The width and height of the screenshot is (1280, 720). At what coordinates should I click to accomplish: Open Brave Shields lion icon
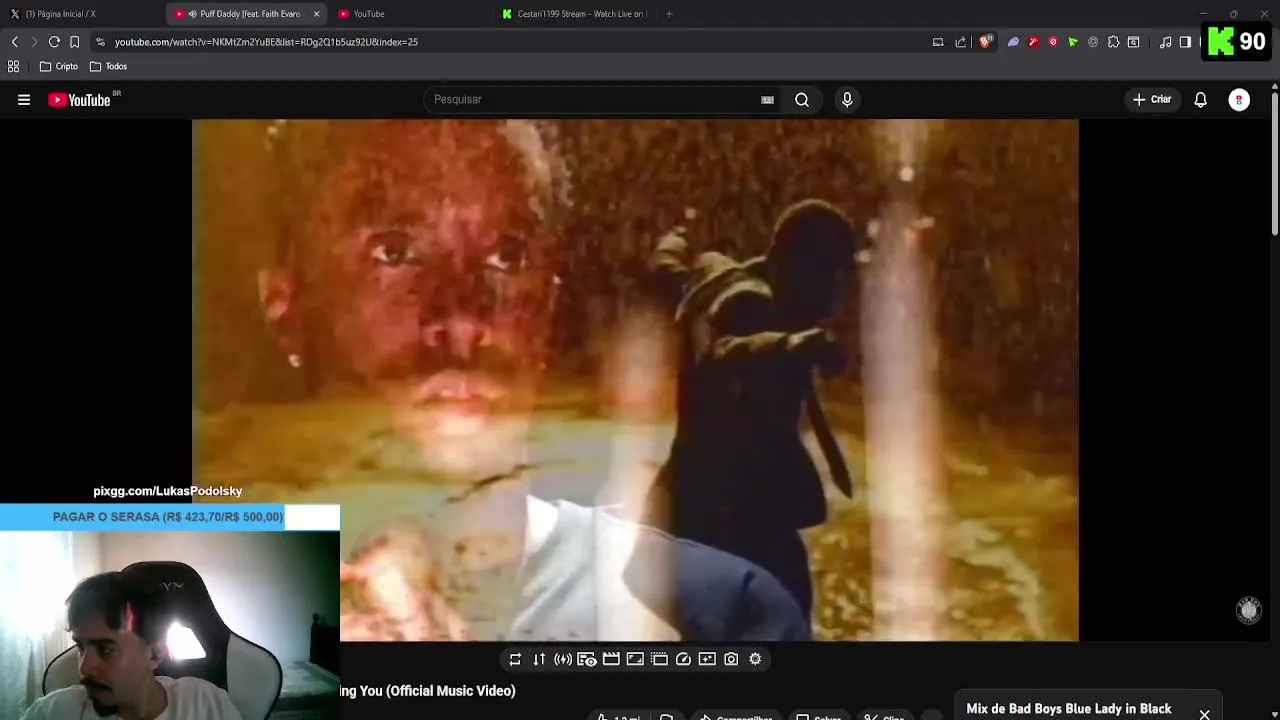click(x=986, y=42)
